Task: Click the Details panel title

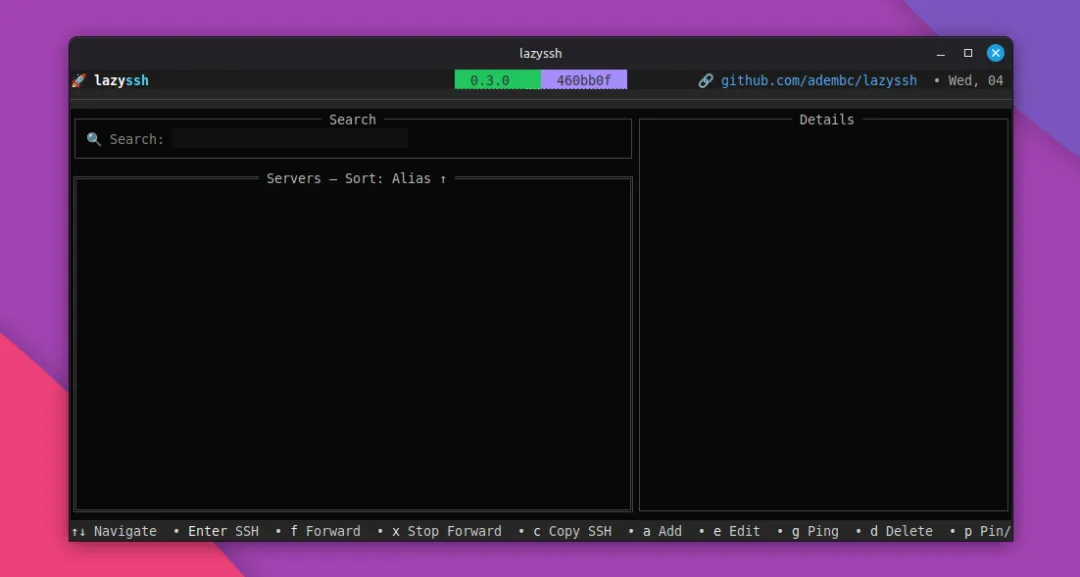Action: coord(827,120)
